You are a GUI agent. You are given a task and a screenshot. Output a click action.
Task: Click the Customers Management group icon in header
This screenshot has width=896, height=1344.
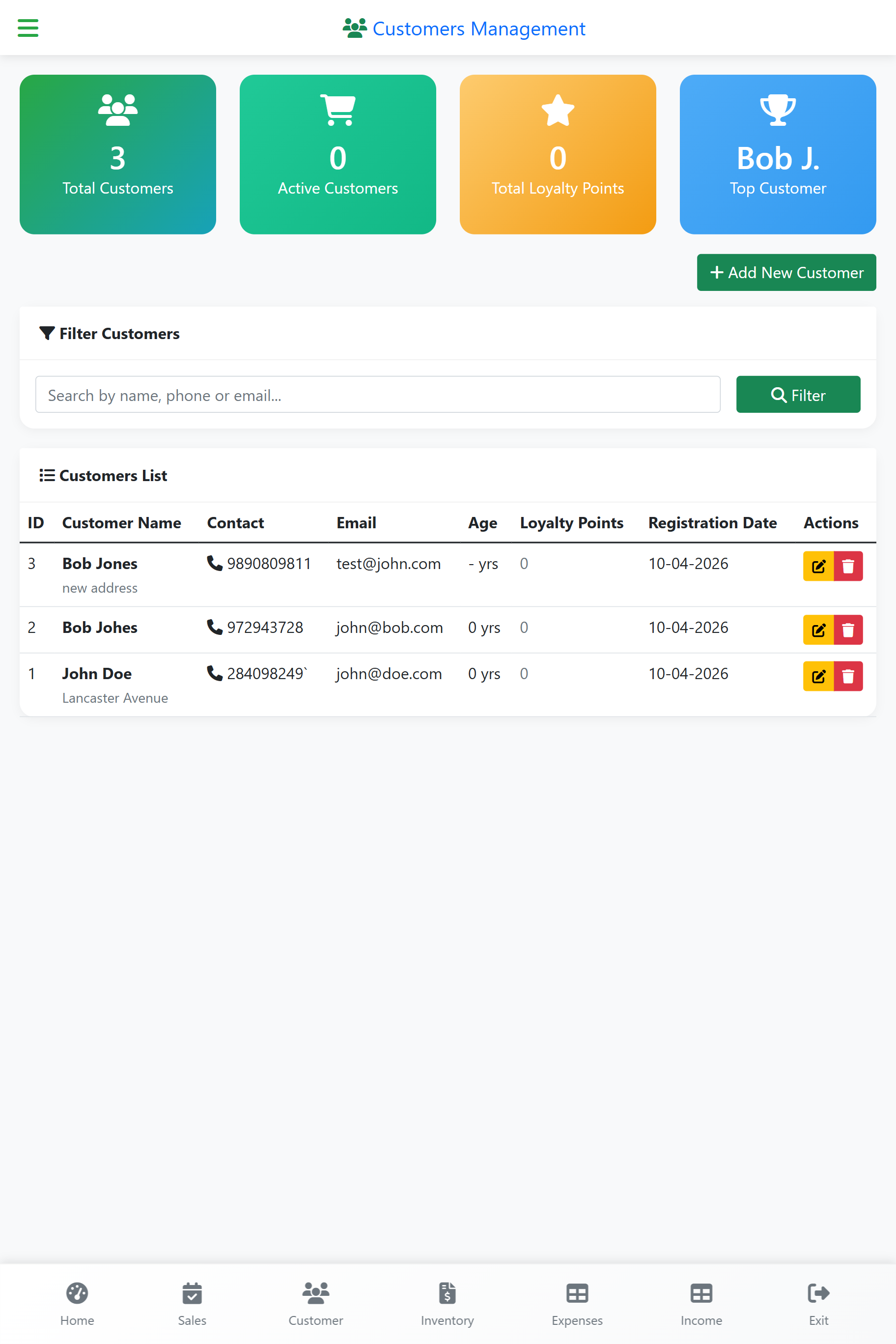pos(354,28)
